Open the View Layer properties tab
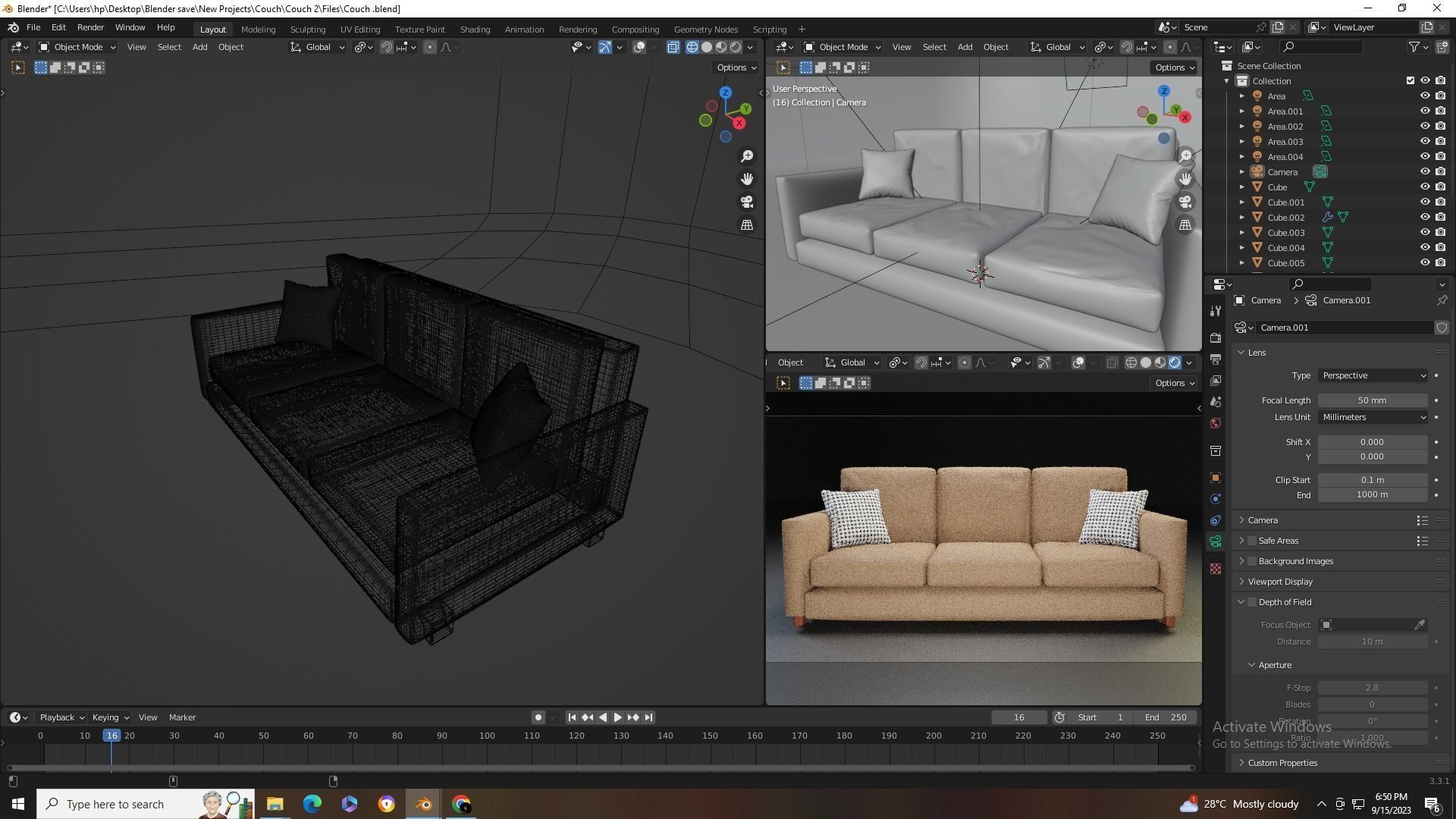This screenshot has width=1456, height=819. 1216,380
